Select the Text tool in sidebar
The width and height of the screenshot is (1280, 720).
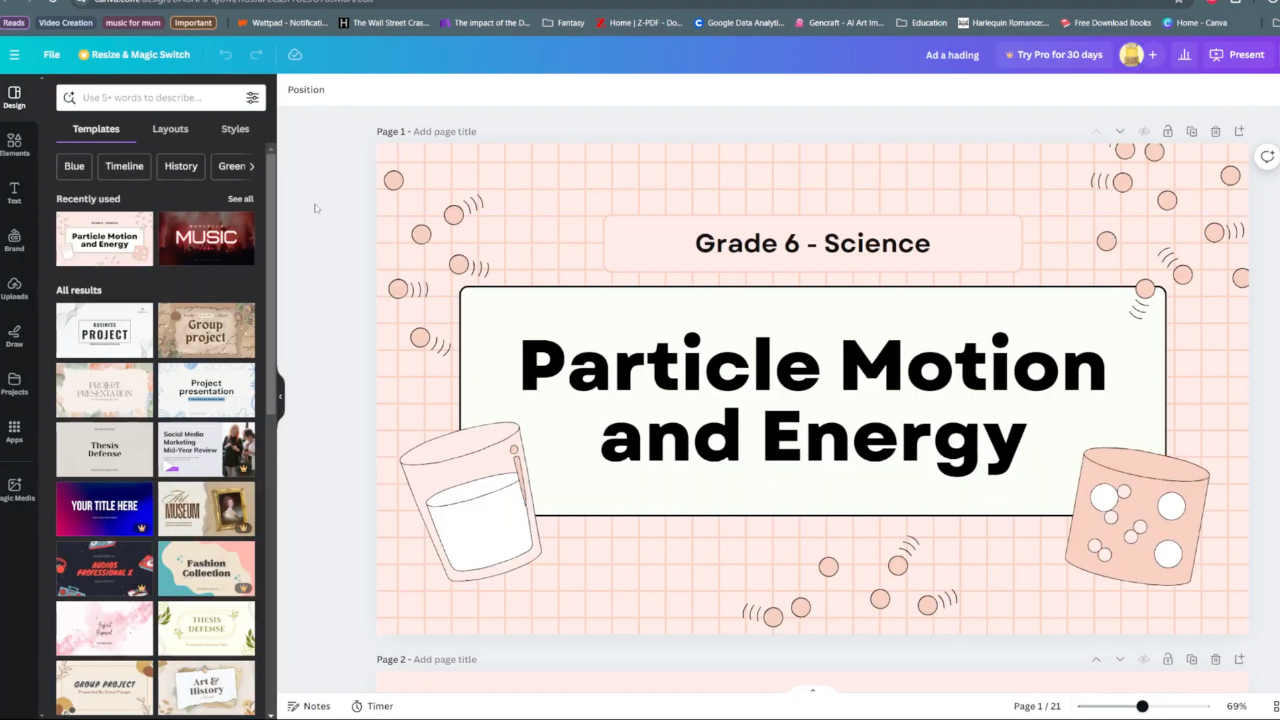point(14,193)
